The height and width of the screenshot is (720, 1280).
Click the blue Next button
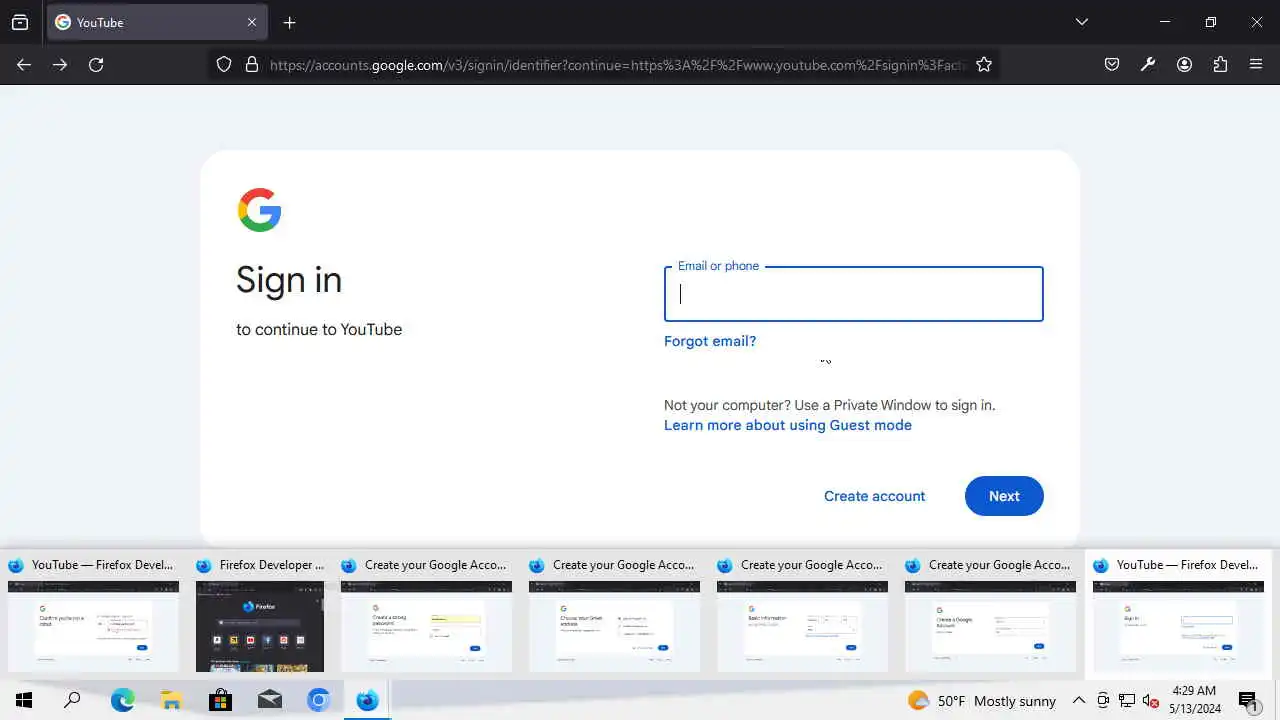[x=1004, y=496]
